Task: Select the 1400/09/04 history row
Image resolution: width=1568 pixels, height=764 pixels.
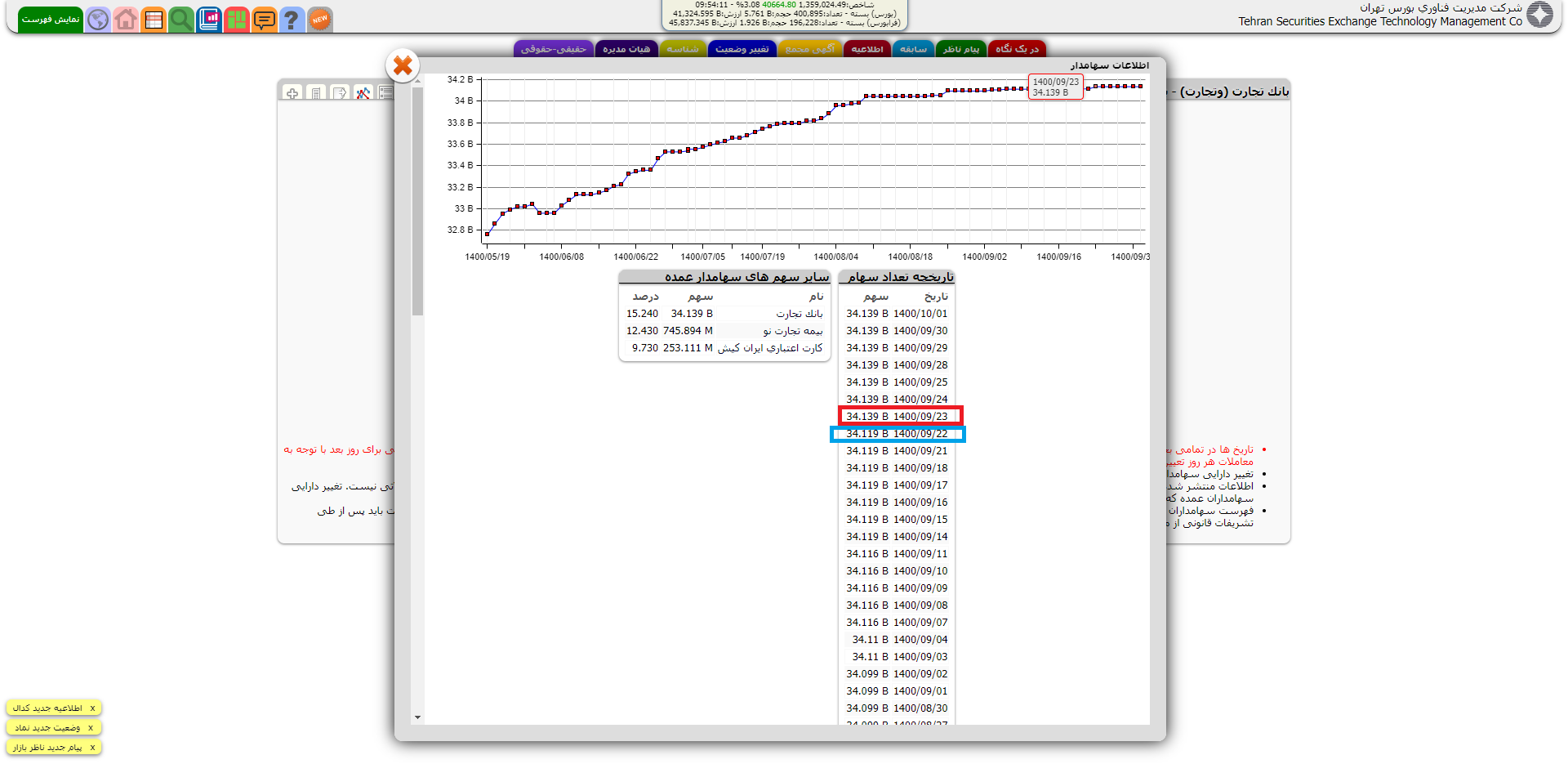Action: [897, 640]
